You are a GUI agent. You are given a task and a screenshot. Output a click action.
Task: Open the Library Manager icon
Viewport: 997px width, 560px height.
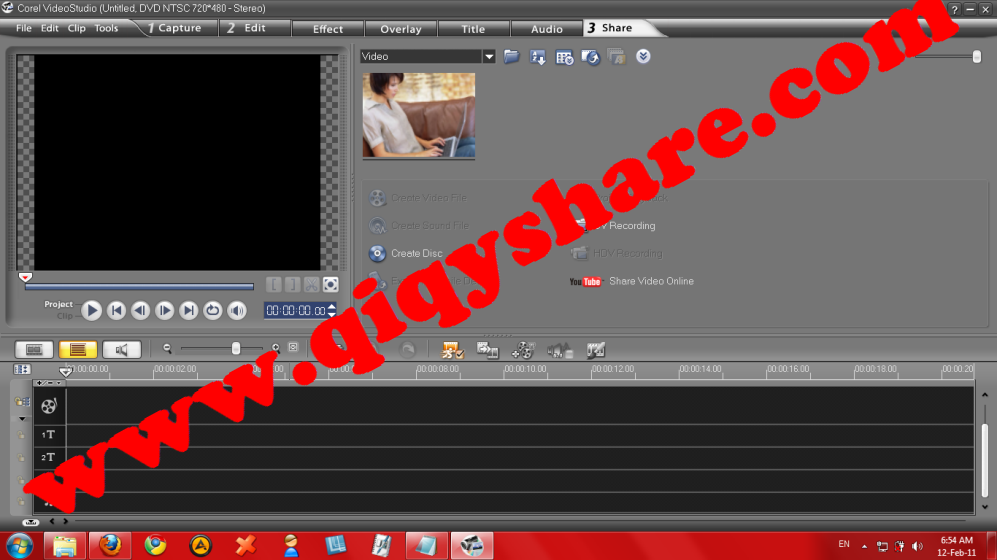(x=564, y=57)
